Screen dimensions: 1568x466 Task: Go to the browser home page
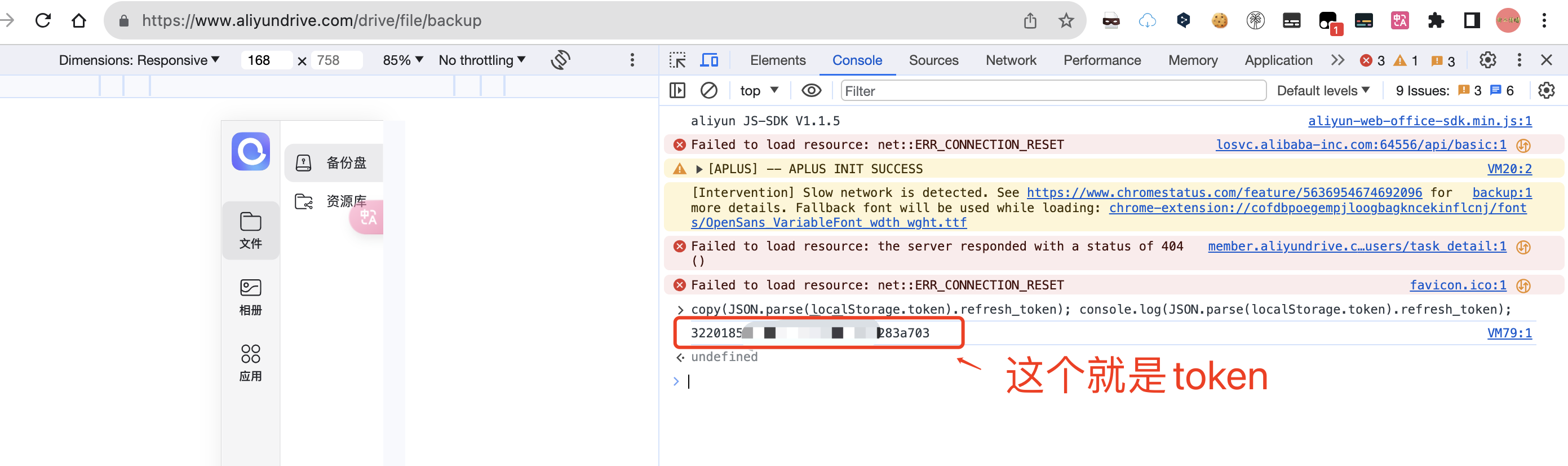pos(78,21)
